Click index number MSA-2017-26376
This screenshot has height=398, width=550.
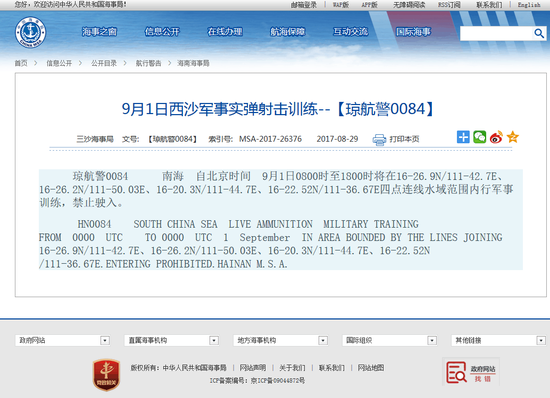270,139
